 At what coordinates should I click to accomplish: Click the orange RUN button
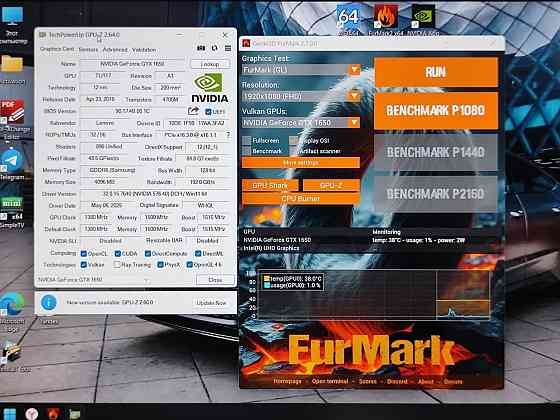point(436,72)
